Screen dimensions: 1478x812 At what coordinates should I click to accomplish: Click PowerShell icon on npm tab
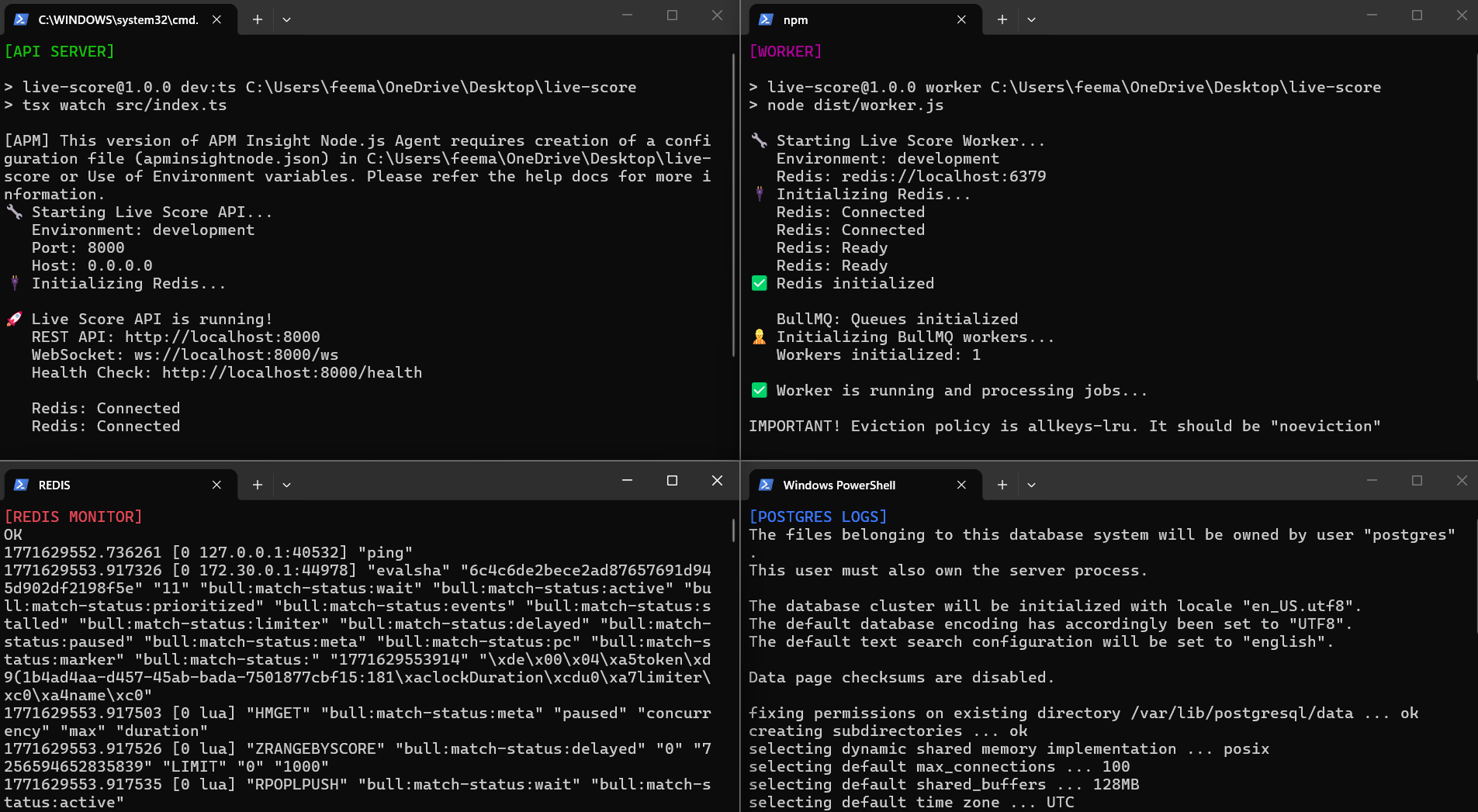pyautogui.click(x=766, y=19)
